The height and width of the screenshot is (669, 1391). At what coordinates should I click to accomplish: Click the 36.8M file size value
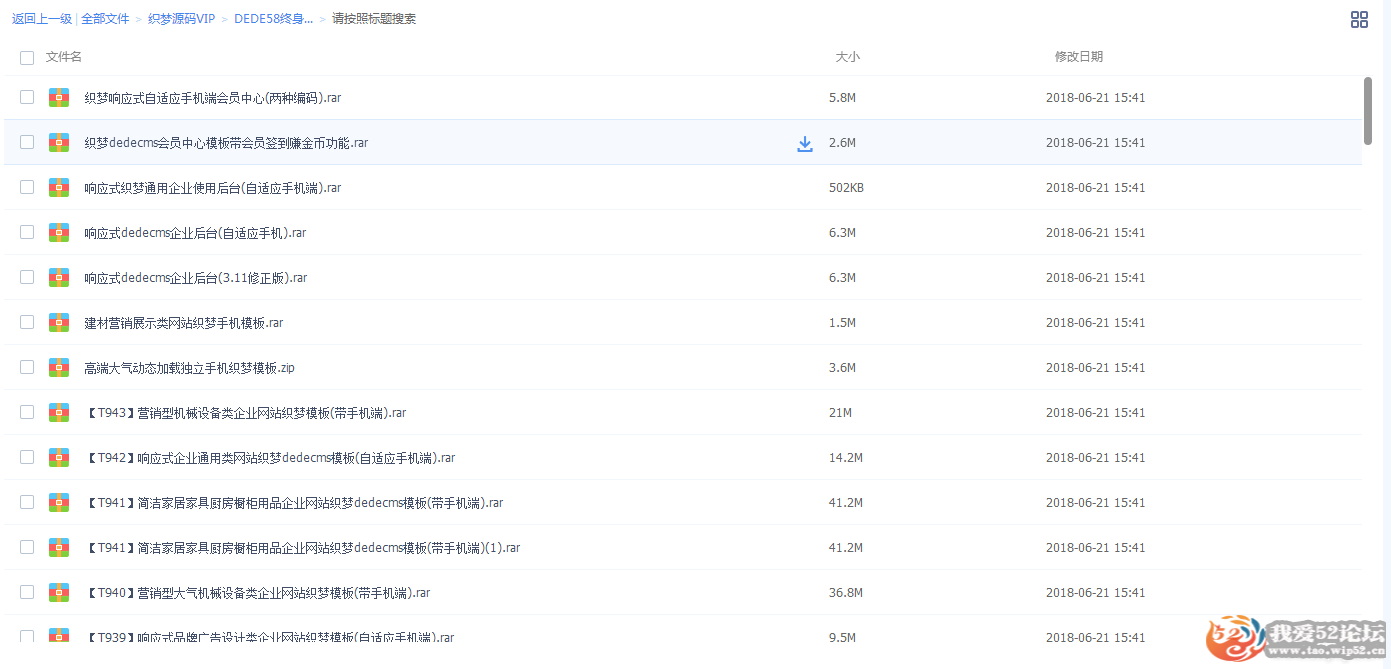click(x=846, y=593)
